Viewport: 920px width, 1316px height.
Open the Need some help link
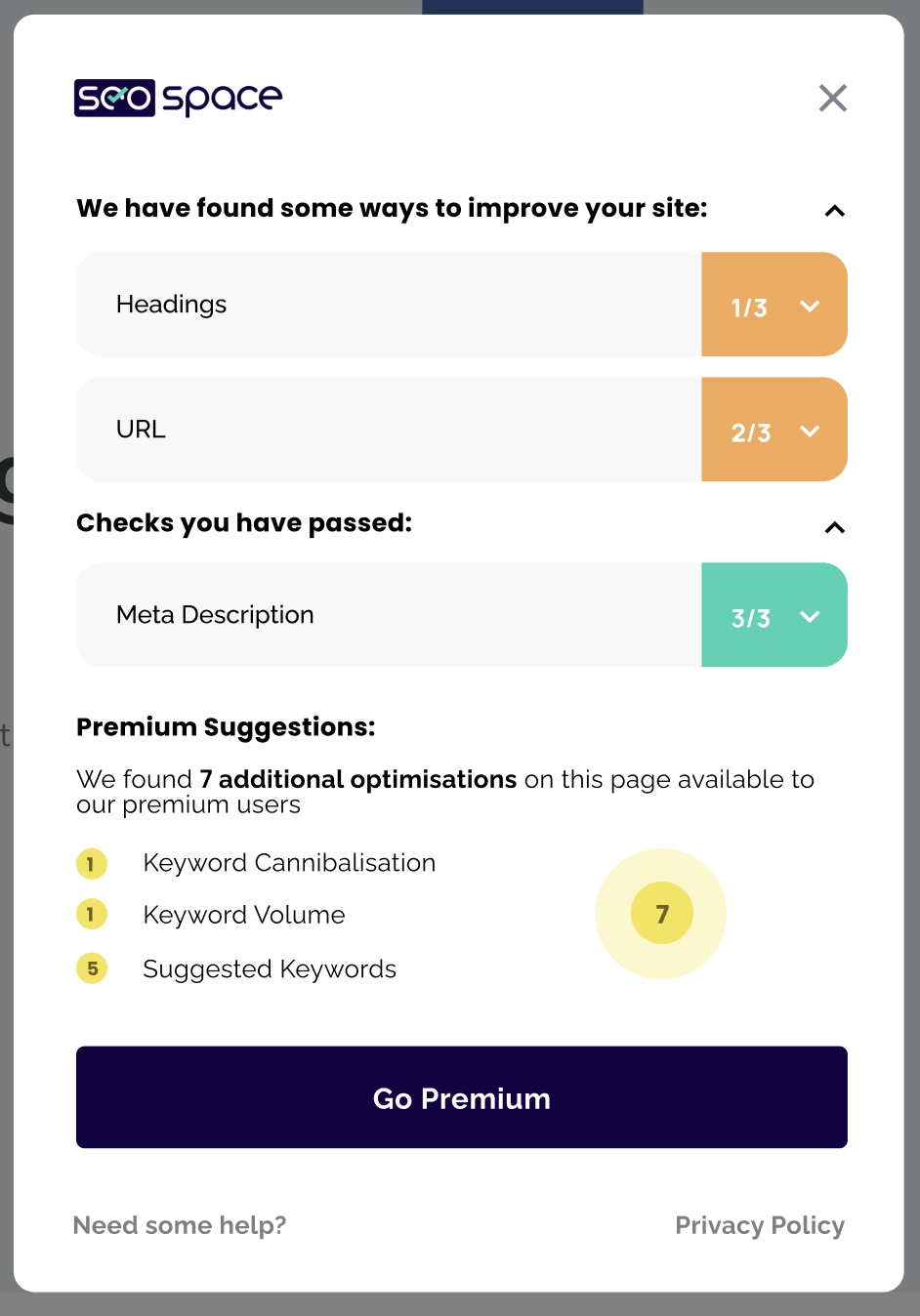pyautogui.click(x=180, y=1225)
